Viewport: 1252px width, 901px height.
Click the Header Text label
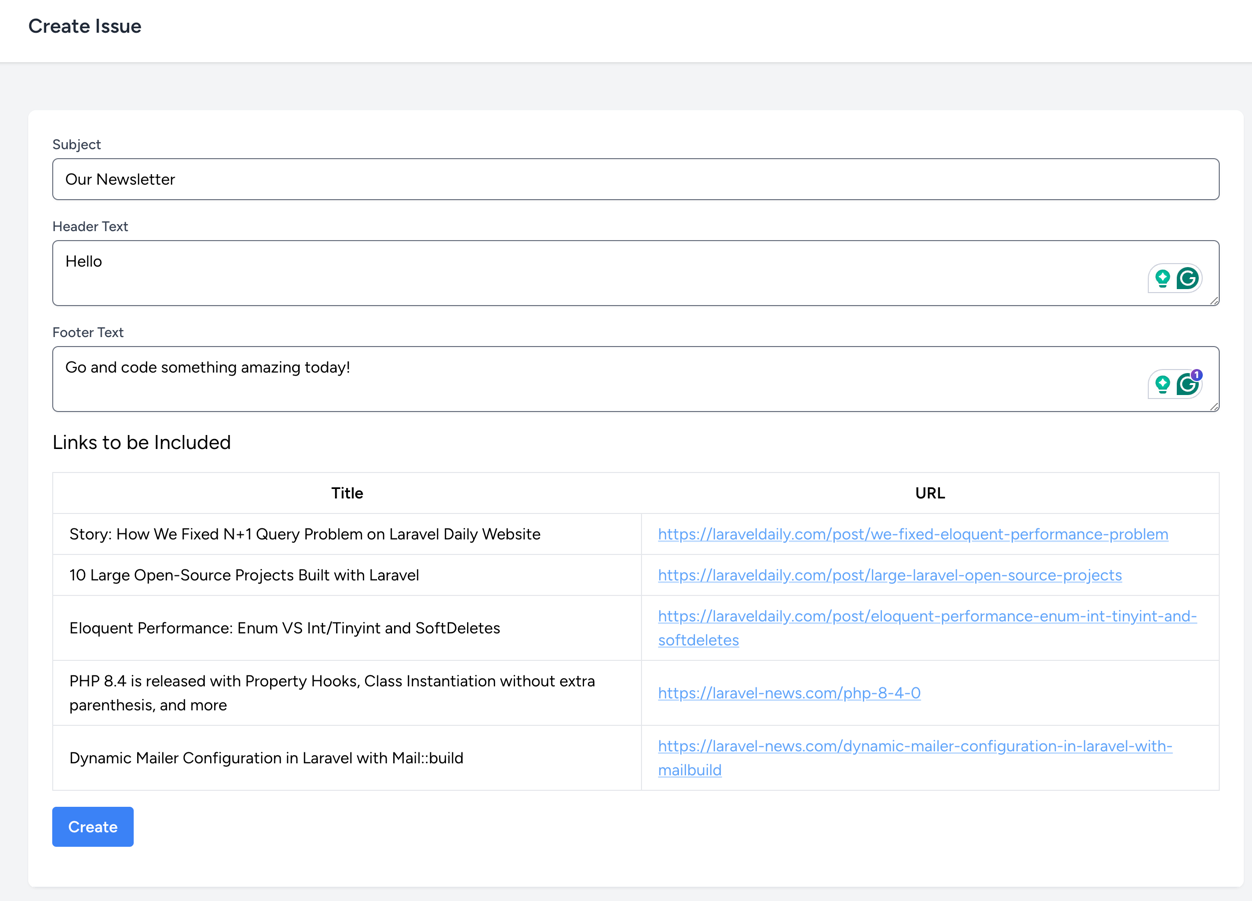pos(90,226)
